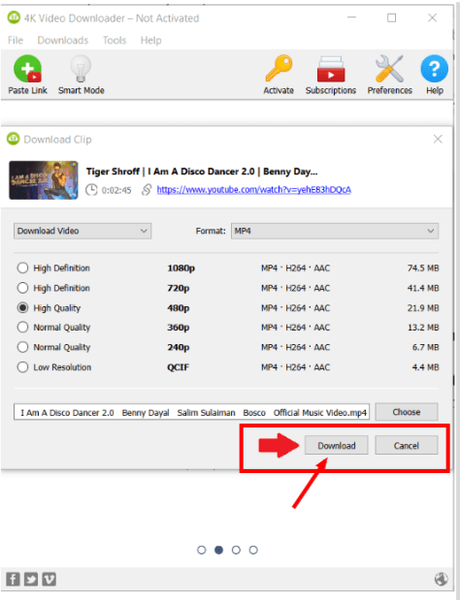This screenshot has width=460, height=600.
Task: Expand the Format MP4 dropdown
Action: point(335,231)
